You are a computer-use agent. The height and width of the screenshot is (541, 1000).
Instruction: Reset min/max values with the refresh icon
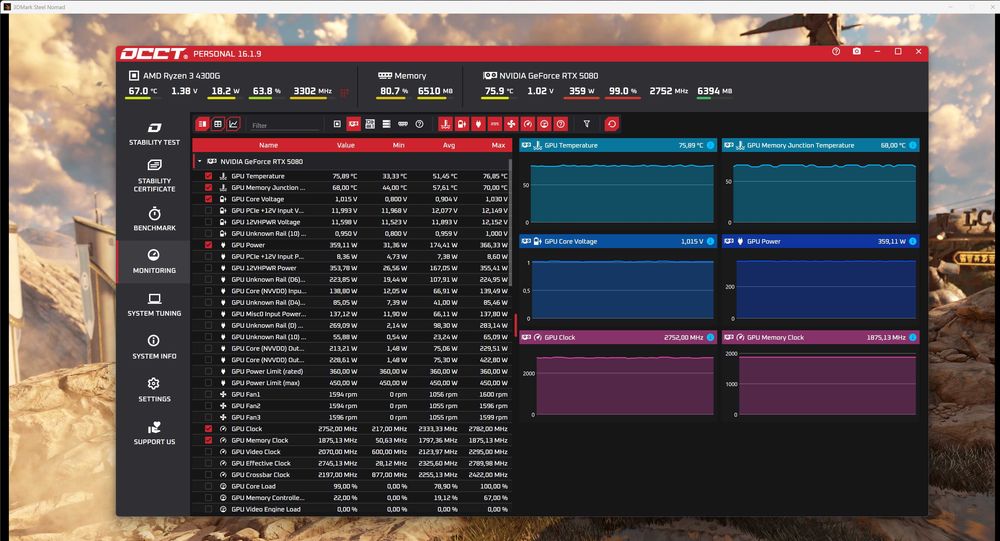click(x=612, y=124)
